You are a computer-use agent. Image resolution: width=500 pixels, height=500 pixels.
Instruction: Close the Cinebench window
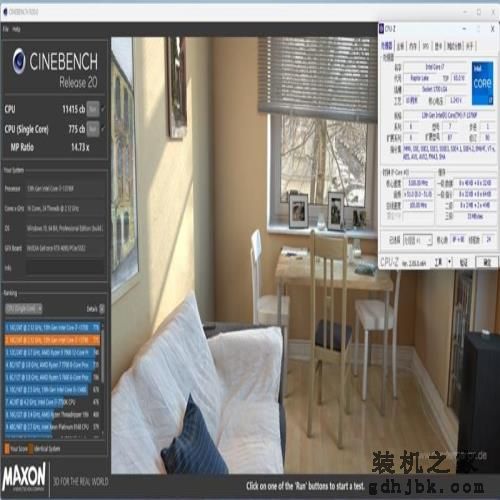(x=493, y=12)
